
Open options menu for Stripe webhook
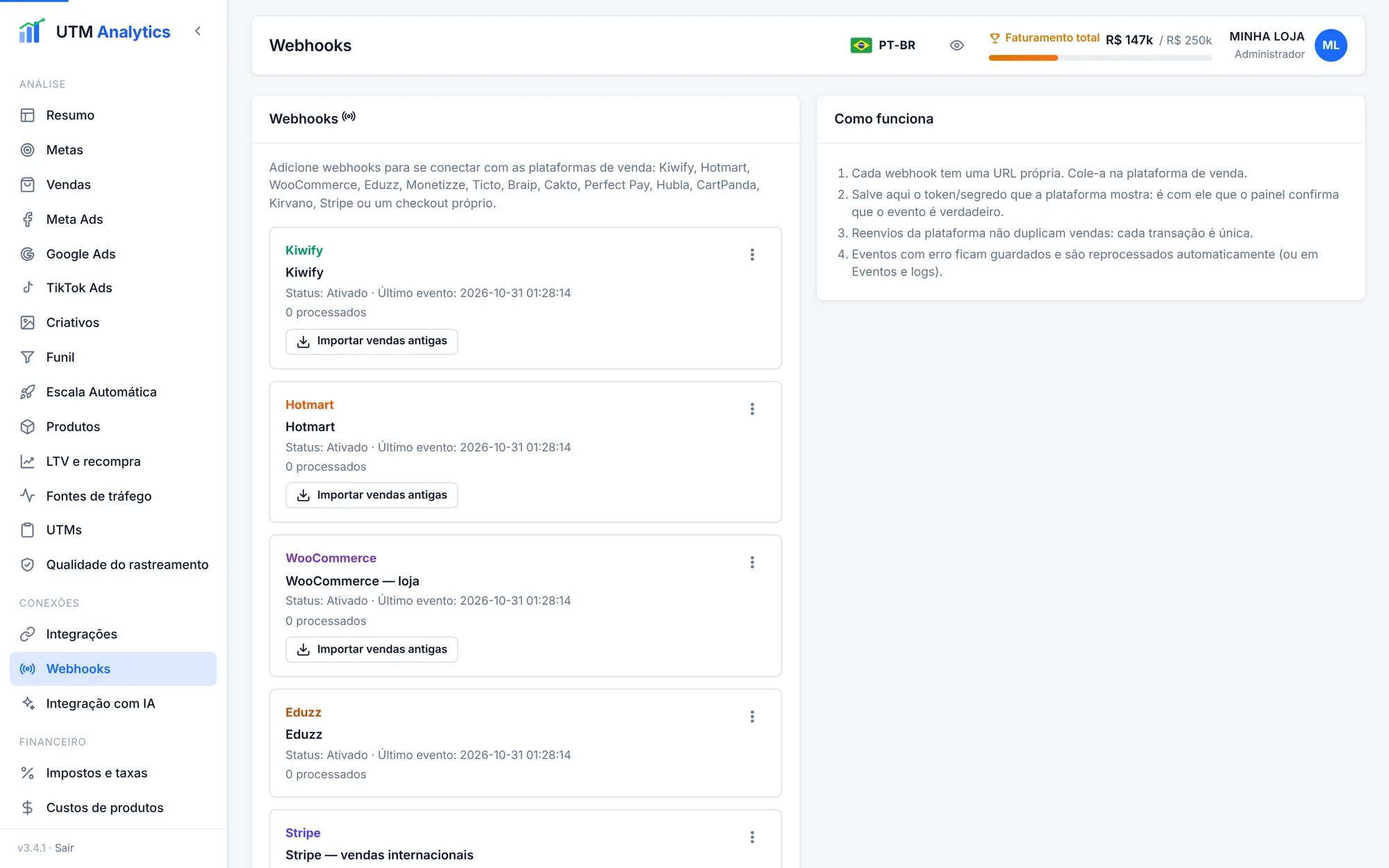coord(752,837)
